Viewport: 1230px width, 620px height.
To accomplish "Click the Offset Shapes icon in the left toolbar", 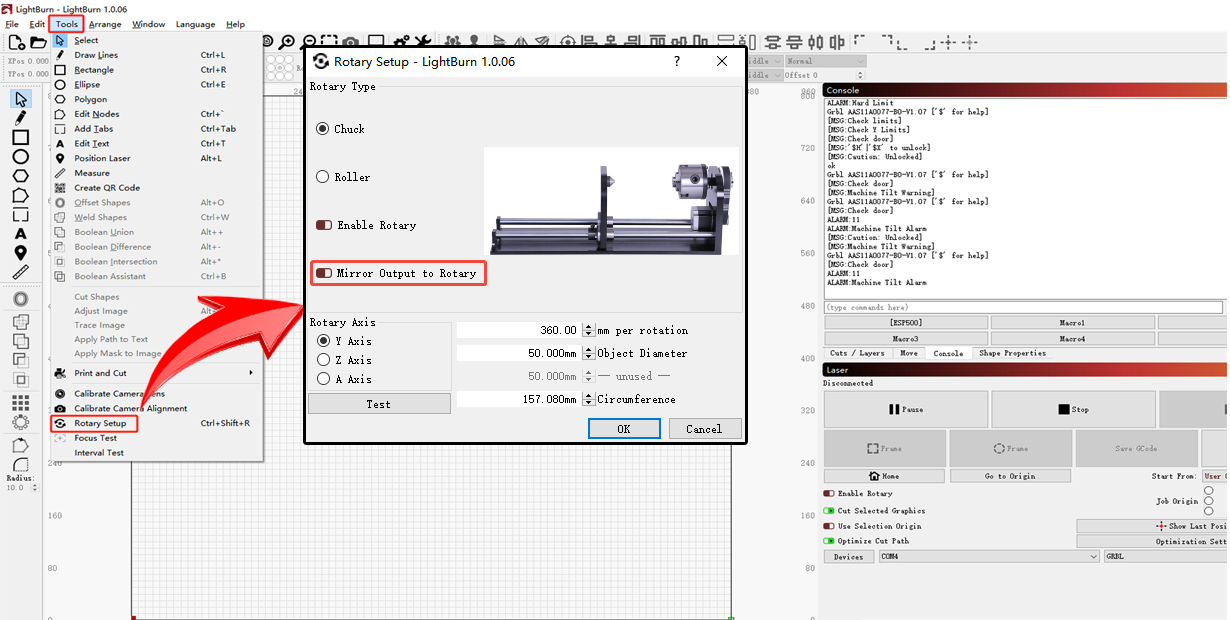I will click(x=21, y=300).
